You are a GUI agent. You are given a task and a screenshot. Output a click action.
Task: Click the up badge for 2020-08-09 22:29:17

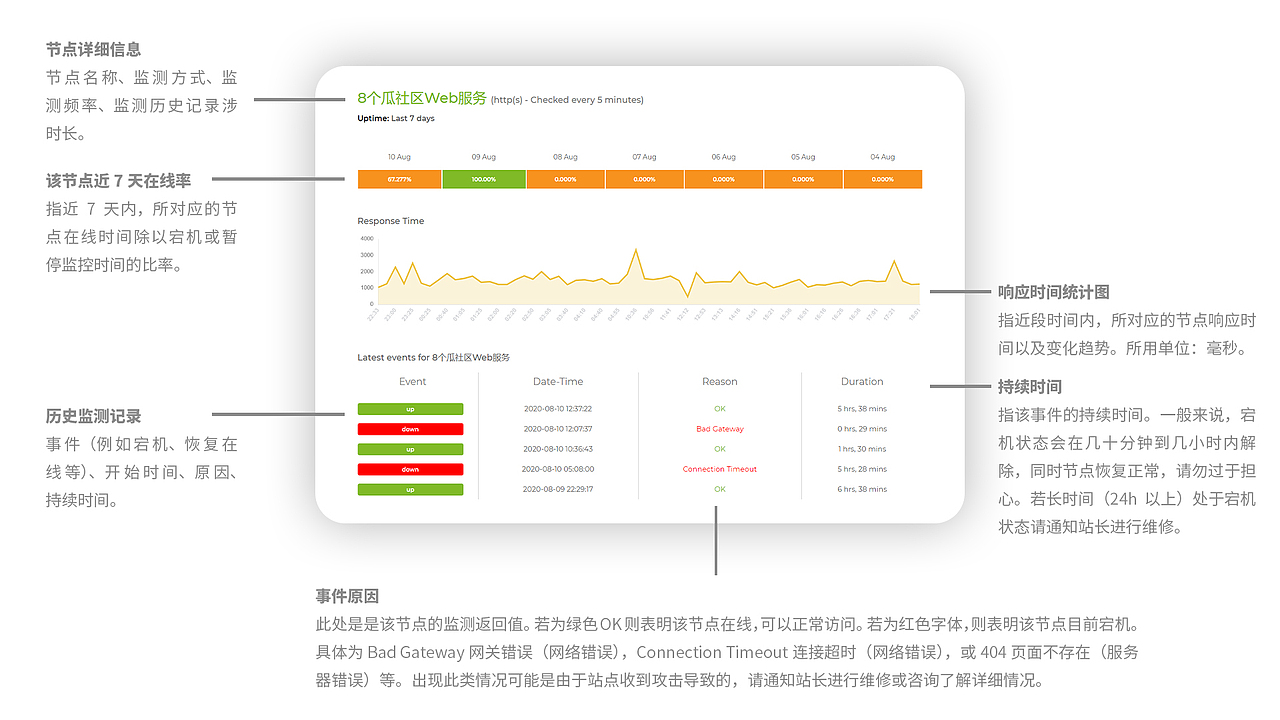pyautogui.click(x=410, y=489)
